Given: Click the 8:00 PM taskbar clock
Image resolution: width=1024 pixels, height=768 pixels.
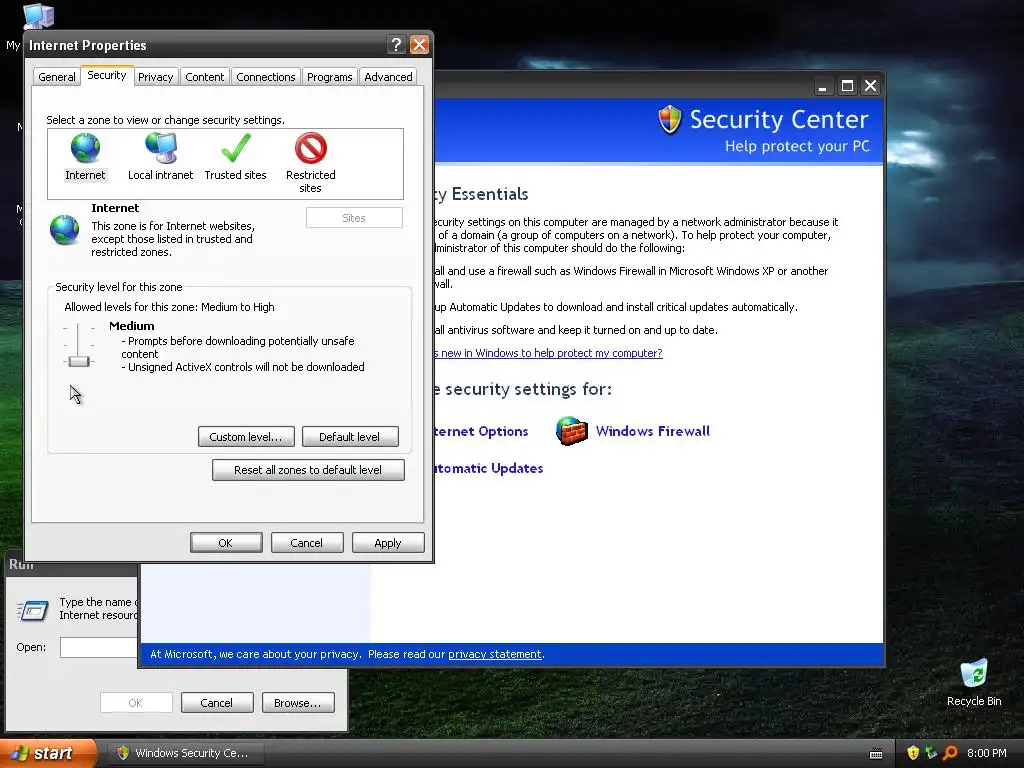Looking at the screenshot, I should tap(987, 753).
